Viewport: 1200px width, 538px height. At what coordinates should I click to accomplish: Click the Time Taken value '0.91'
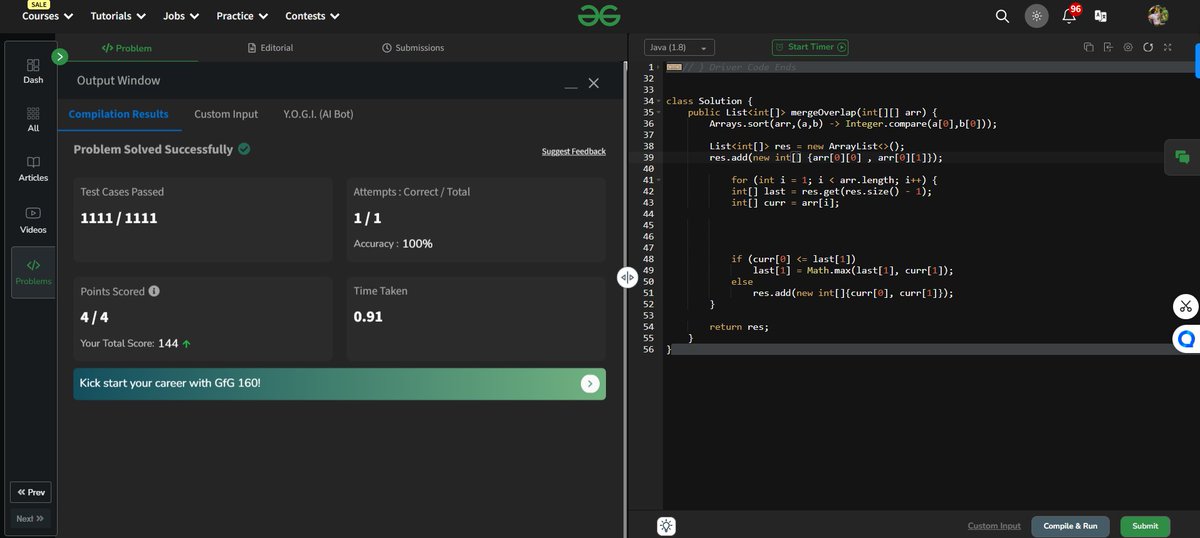pyautogui.click(x=368, y=317)
